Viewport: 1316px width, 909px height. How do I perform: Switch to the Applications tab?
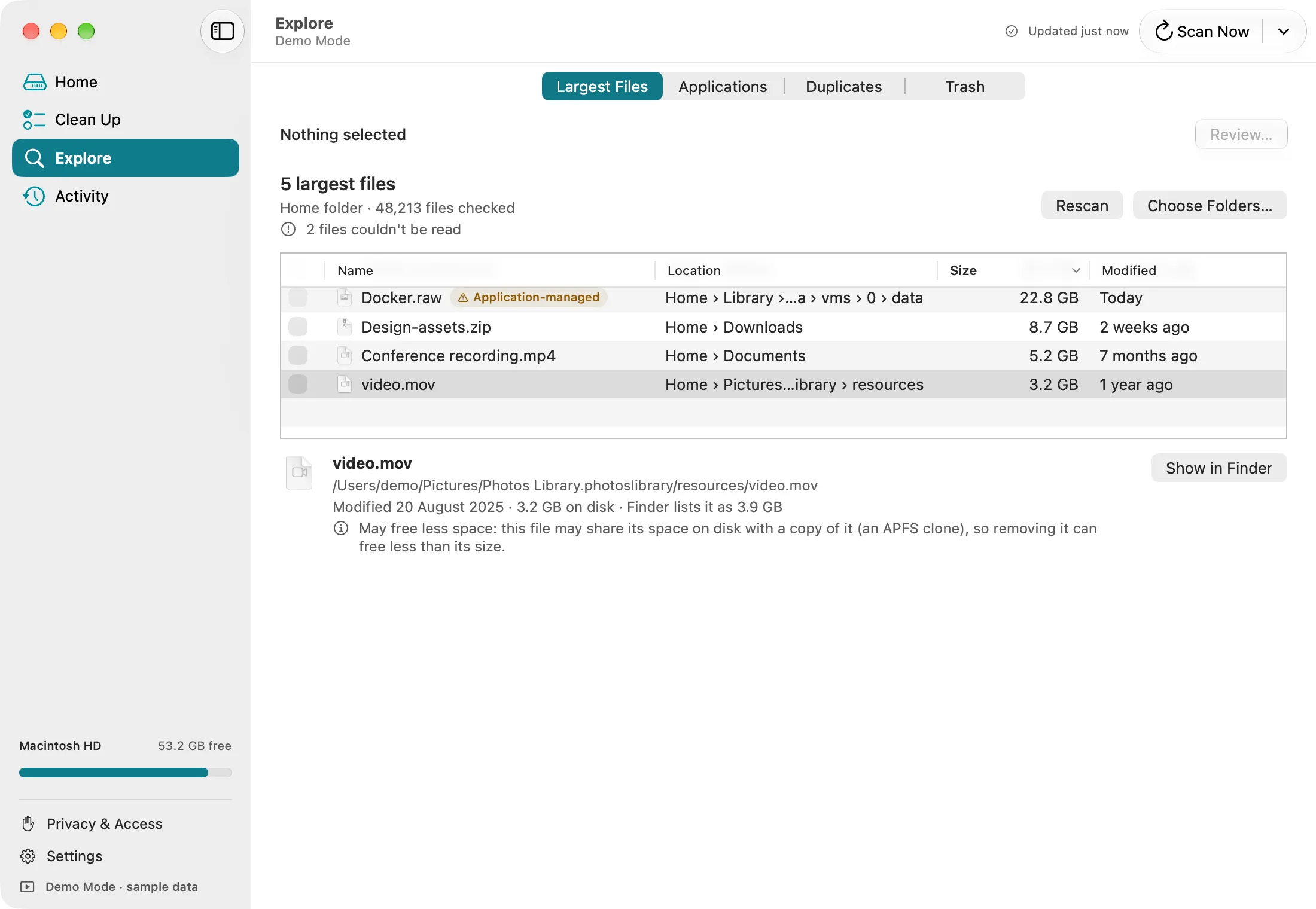pyautogui.click(x=723, y=87)
